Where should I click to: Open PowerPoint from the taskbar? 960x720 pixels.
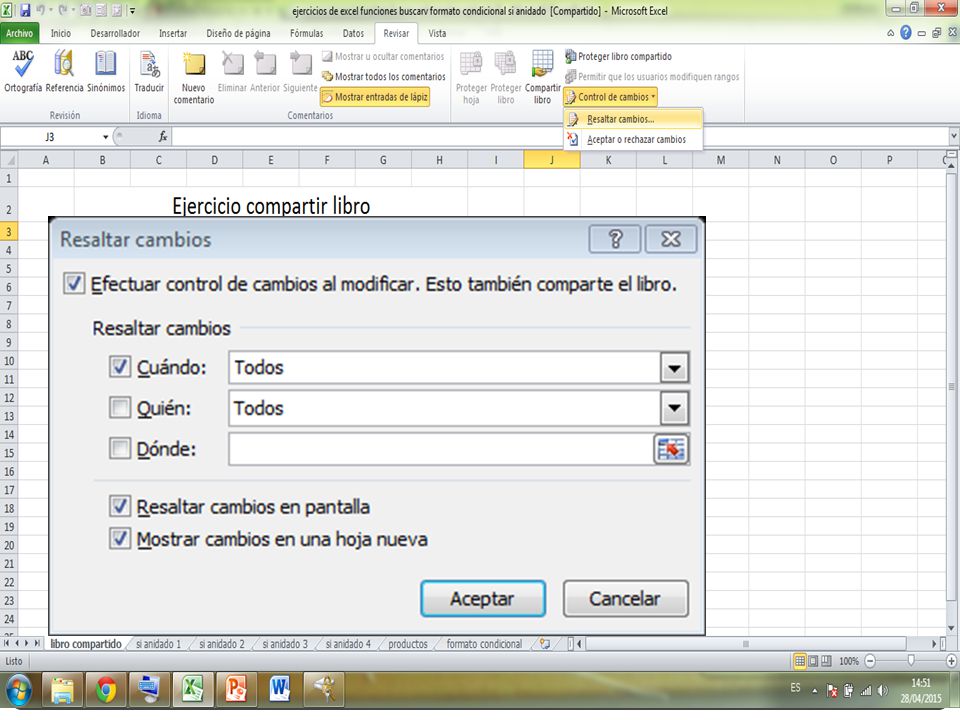(x=236, y=690)
